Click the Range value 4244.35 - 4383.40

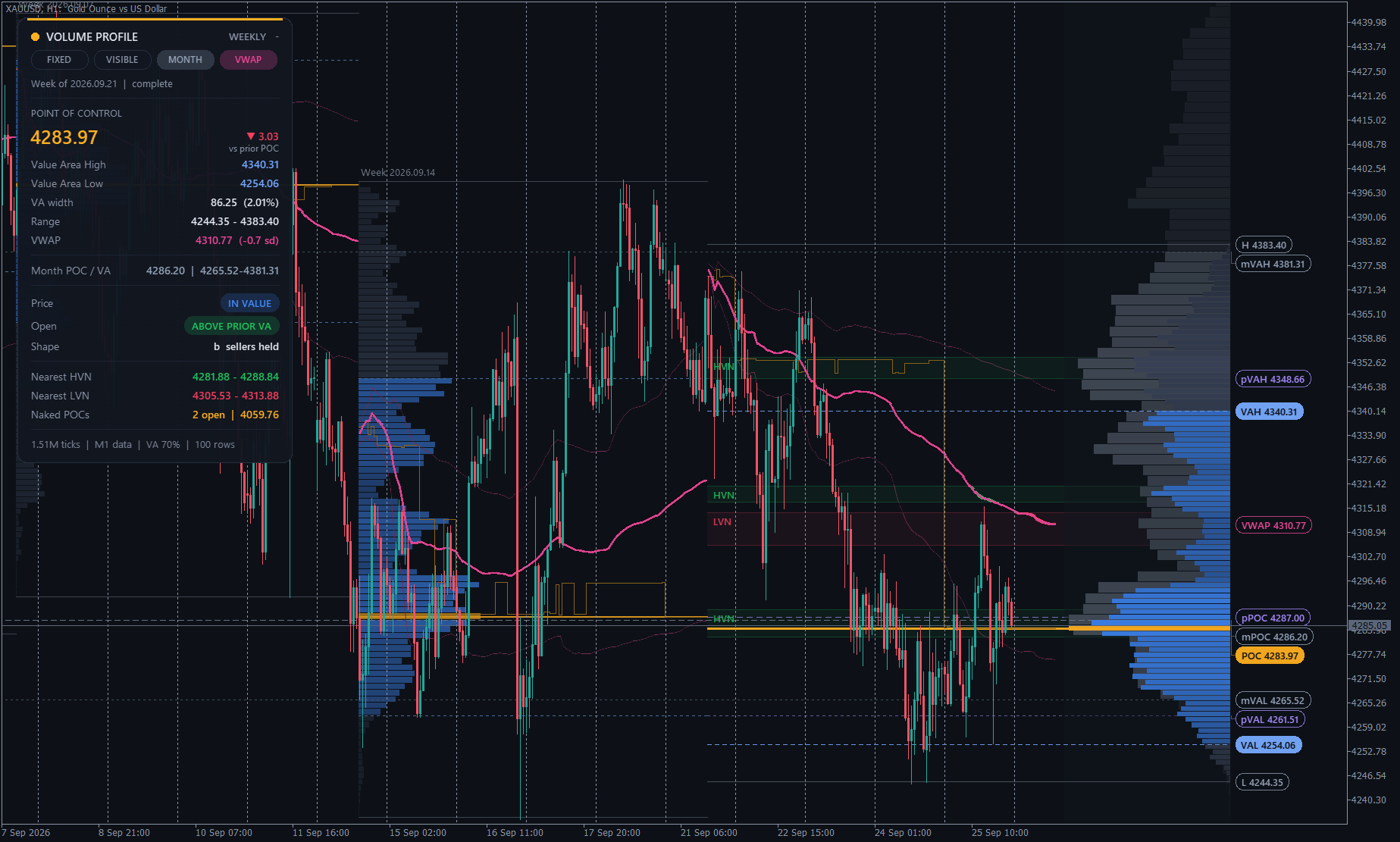click(235, 221)
